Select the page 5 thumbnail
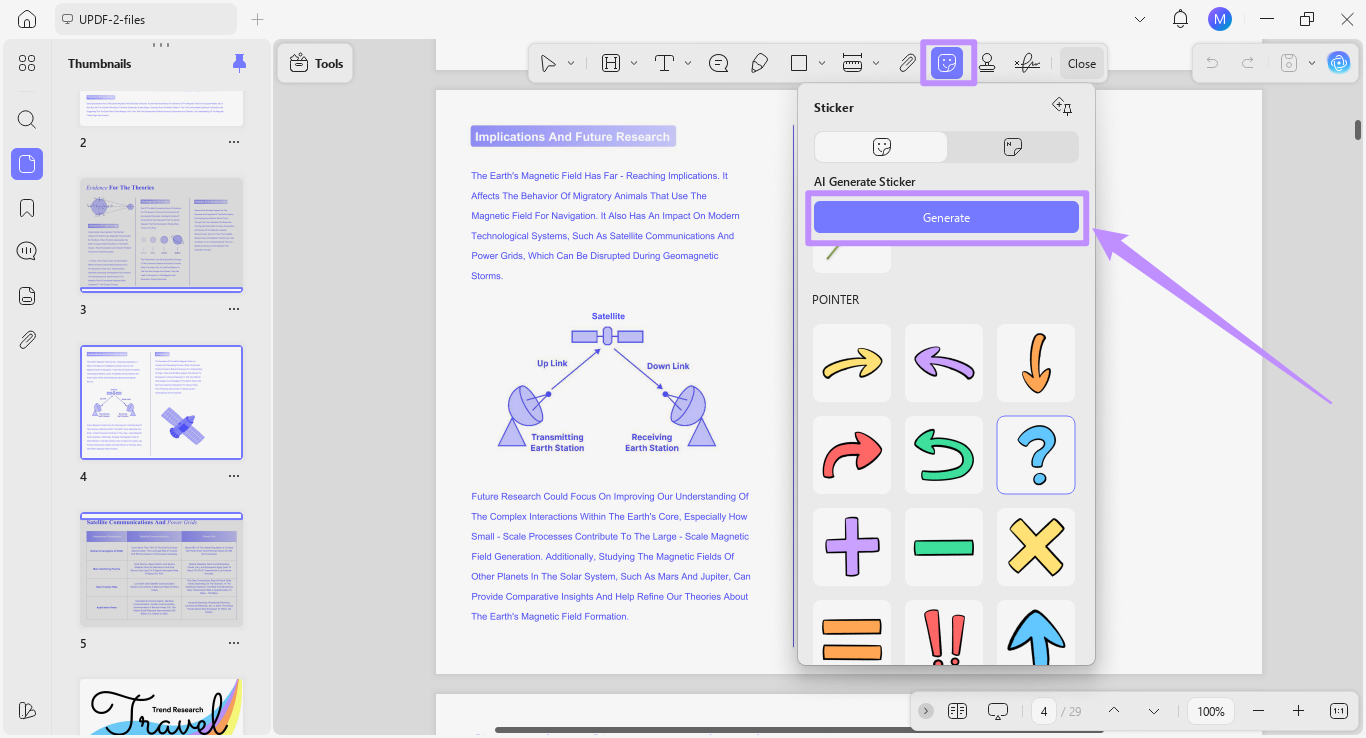Image resolution: width=1366 pixels, height=738 pixels. pos(161,570)
